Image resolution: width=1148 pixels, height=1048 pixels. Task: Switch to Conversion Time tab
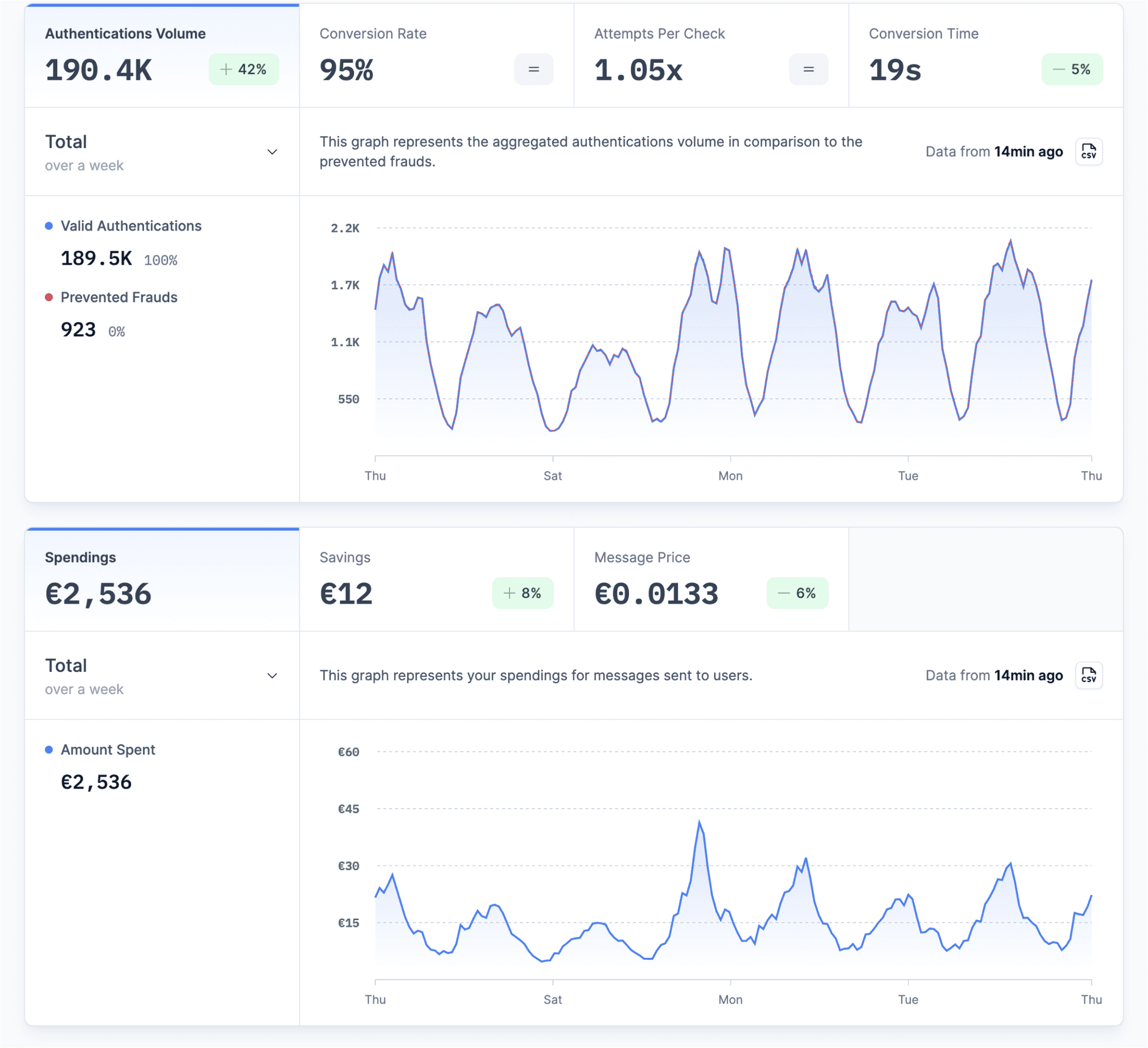985,56
